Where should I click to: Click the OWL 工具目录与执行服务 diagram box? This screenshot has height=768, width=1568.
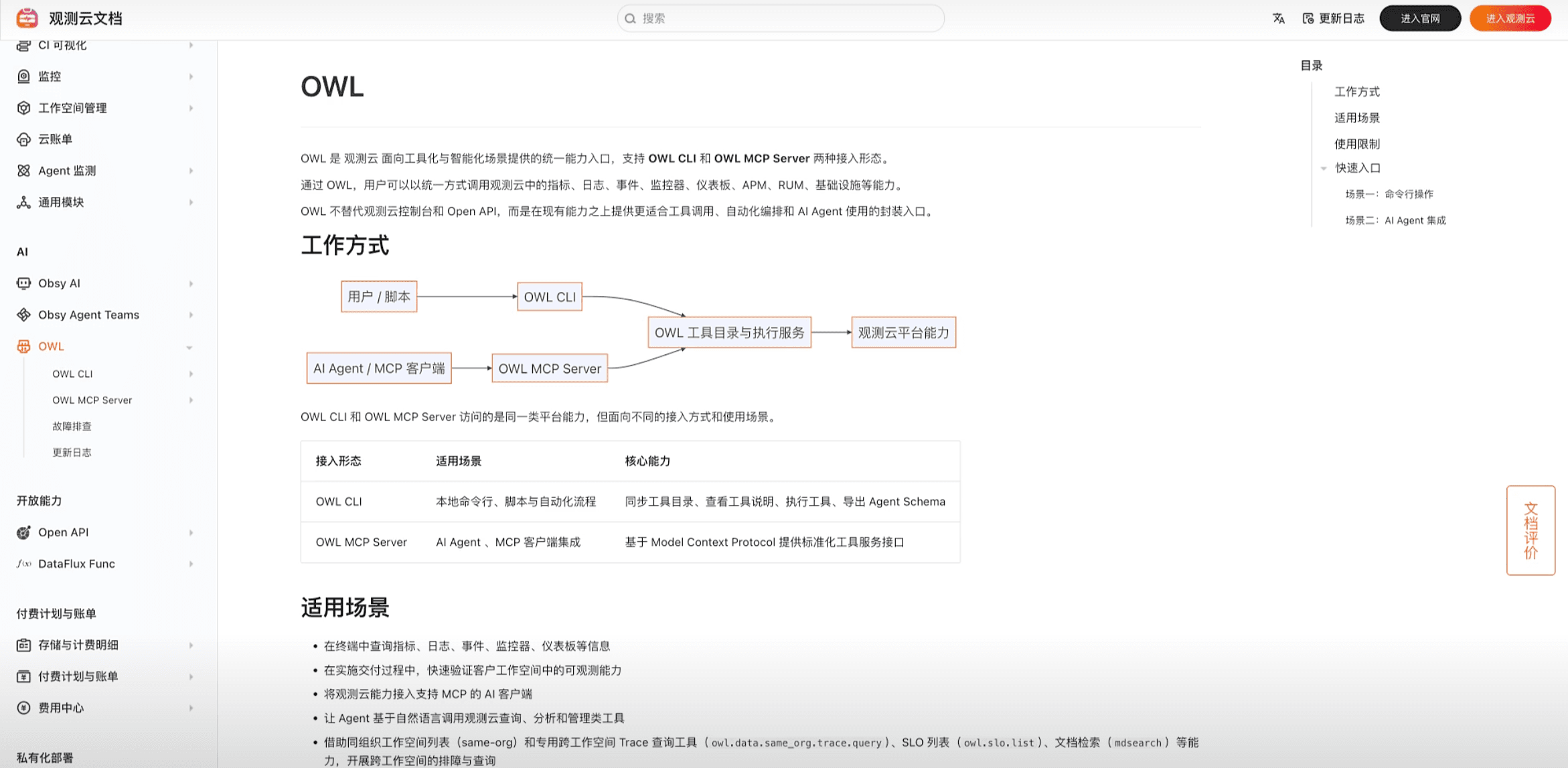[729, 332]
